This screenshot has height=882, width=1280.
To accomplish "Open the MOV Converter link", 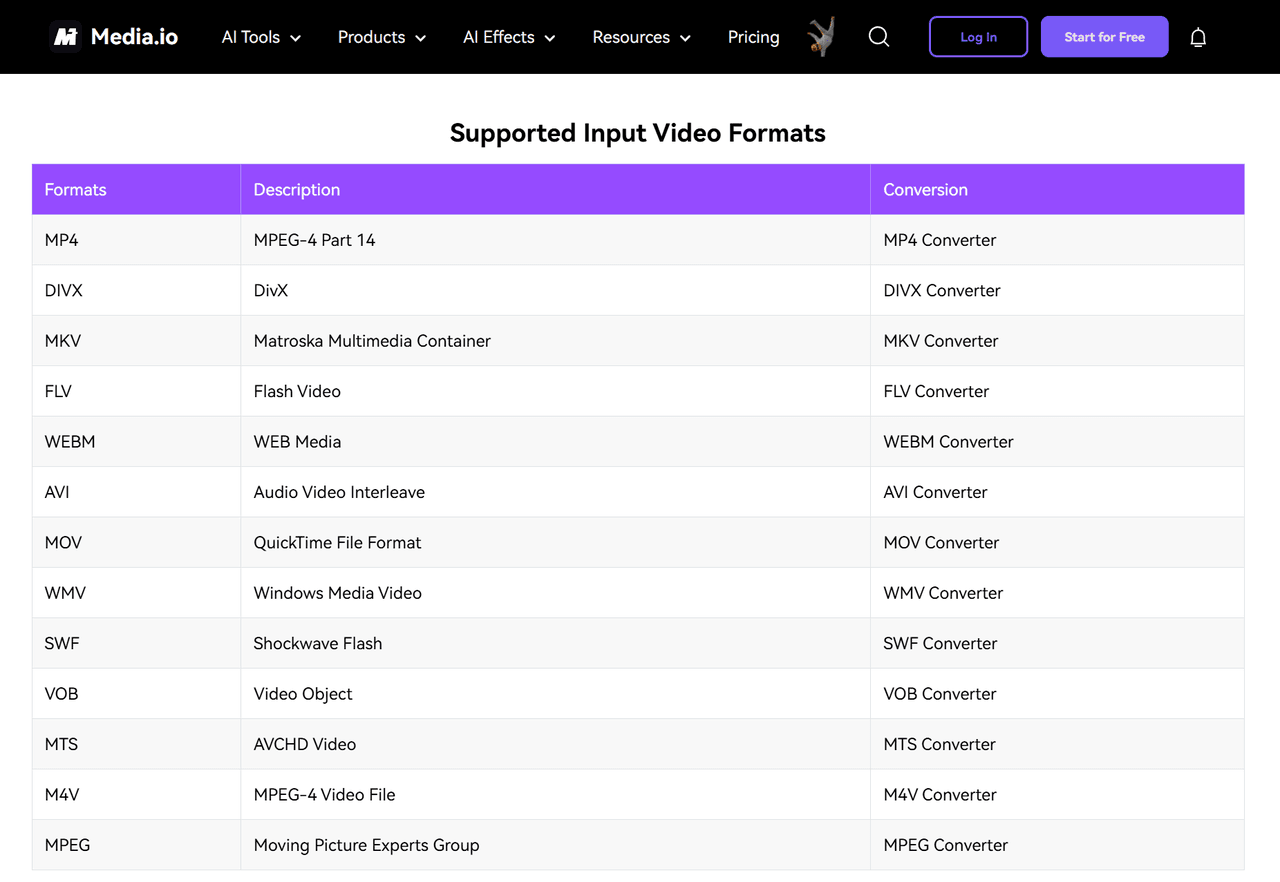I will (941, 543).
